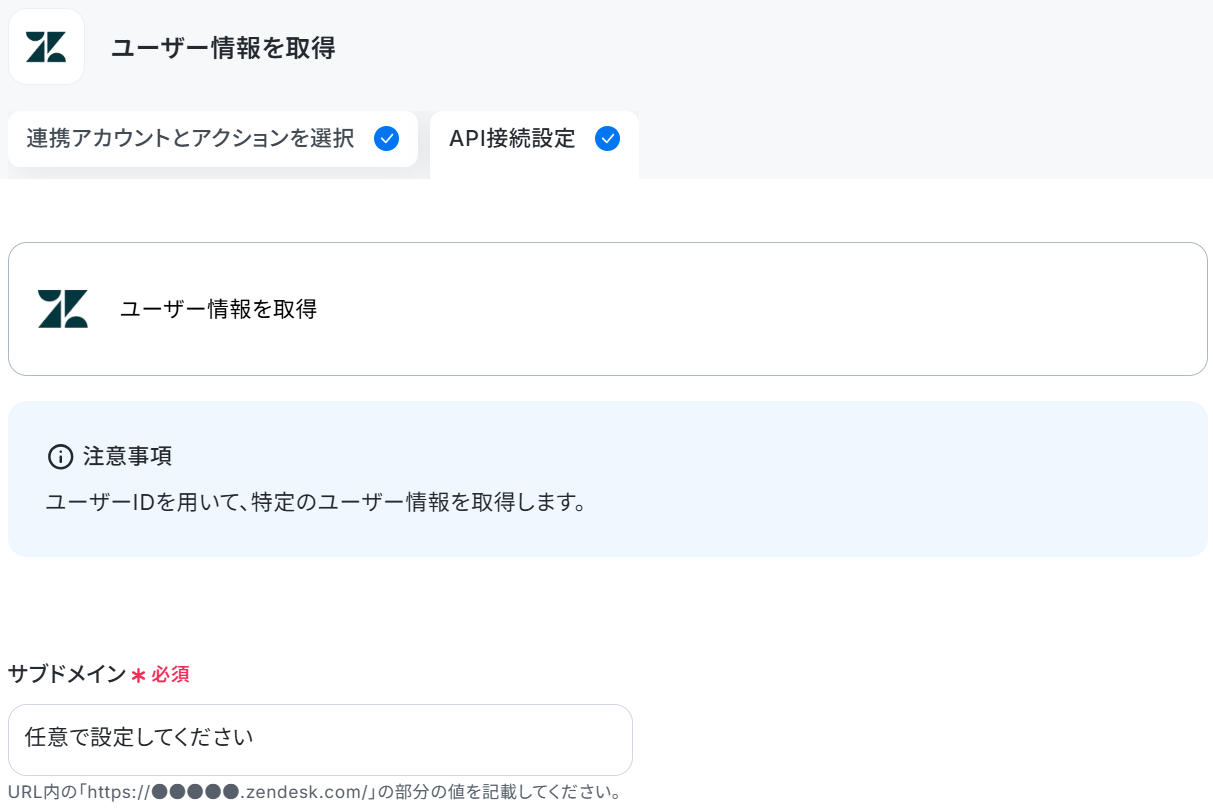This screenshot has height=811, width=1213.
Task: Click the placeholder 任意で設定してください
Action: point(139,738)
